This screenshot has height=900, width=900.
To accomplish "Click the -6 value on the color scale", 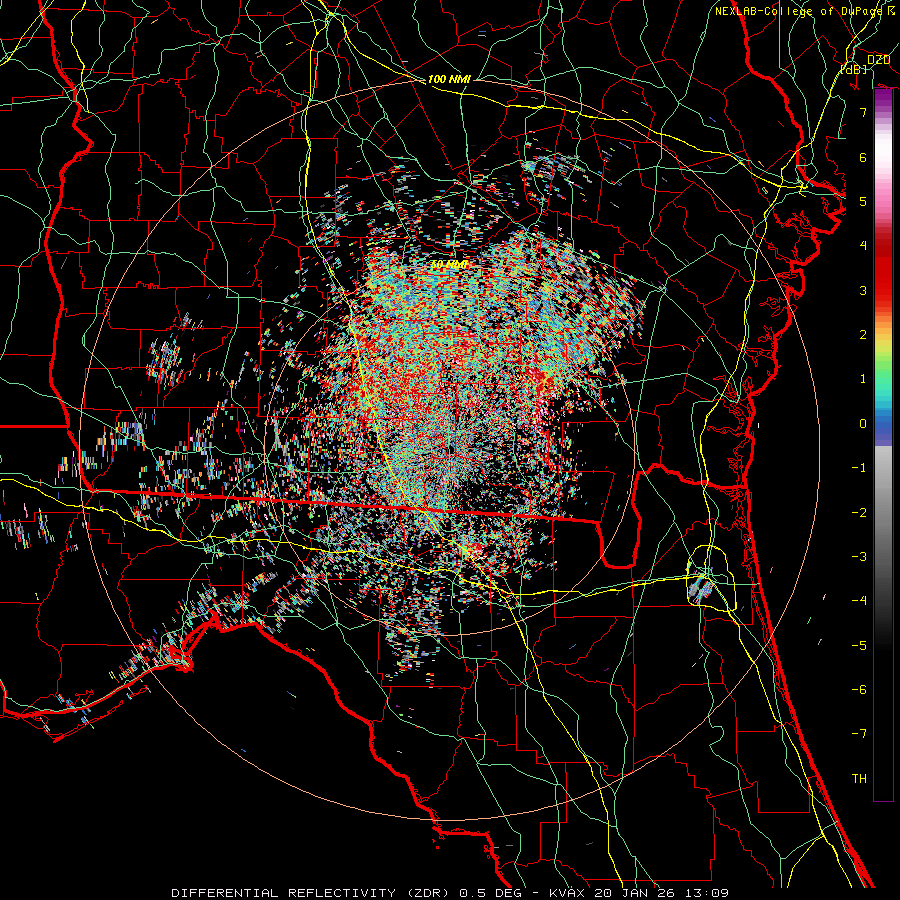I will 859,690.
